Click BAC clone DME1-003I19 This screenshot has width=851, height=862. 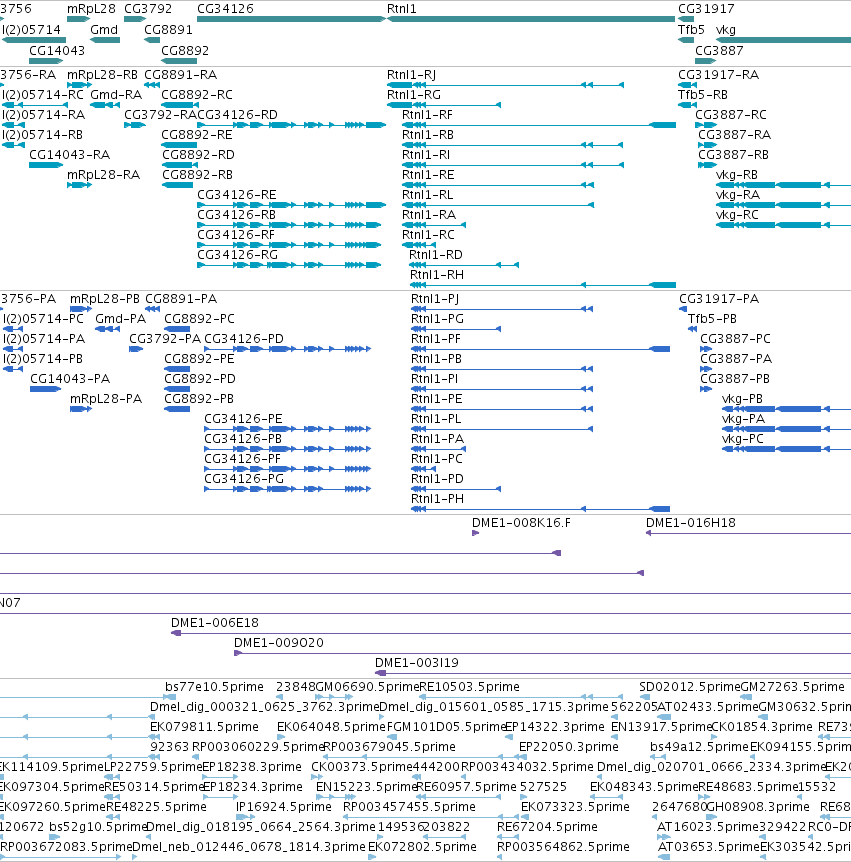[x=417, y=663]
